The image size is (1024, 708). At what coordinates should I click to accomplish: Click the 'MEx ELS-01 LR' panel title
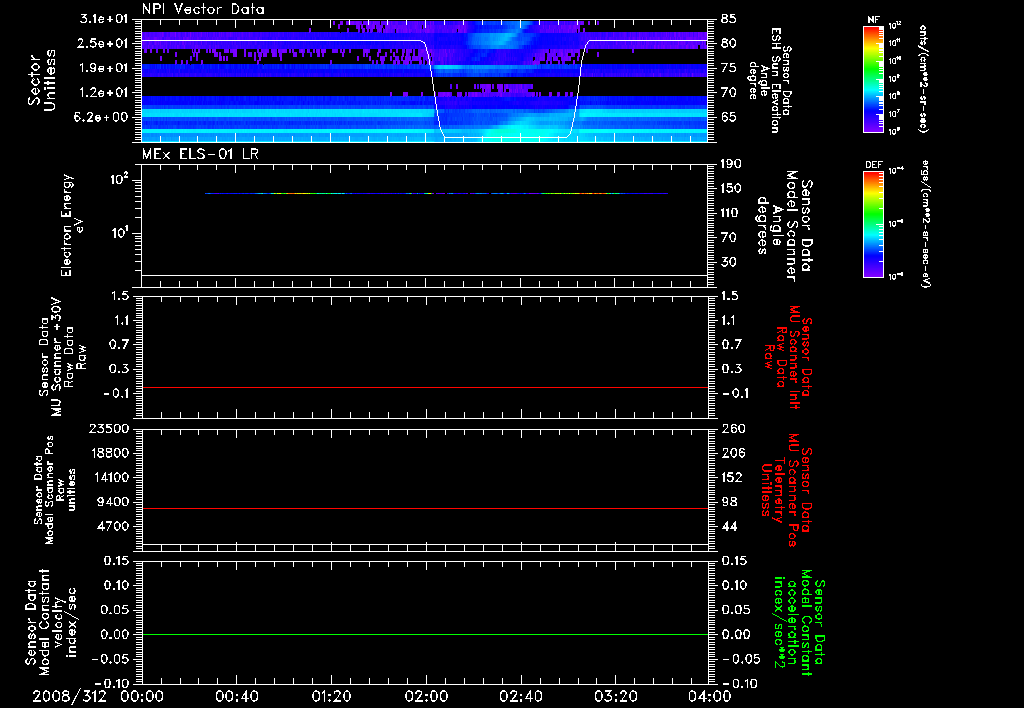[200, 154]
